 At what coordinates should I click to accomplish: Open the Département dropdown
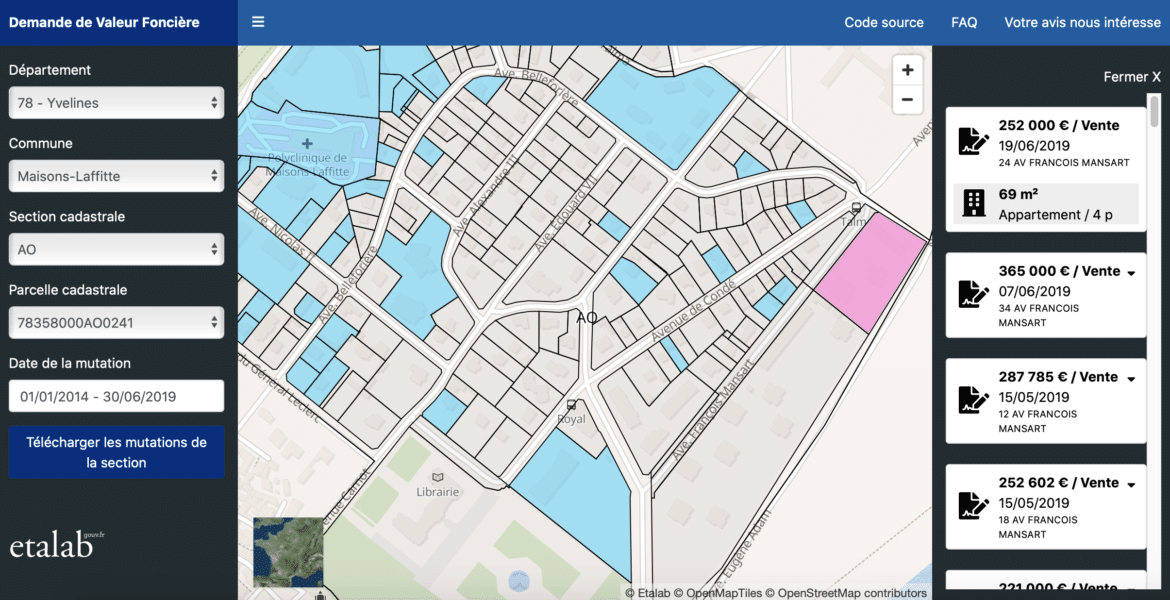[x=116, y=103]
